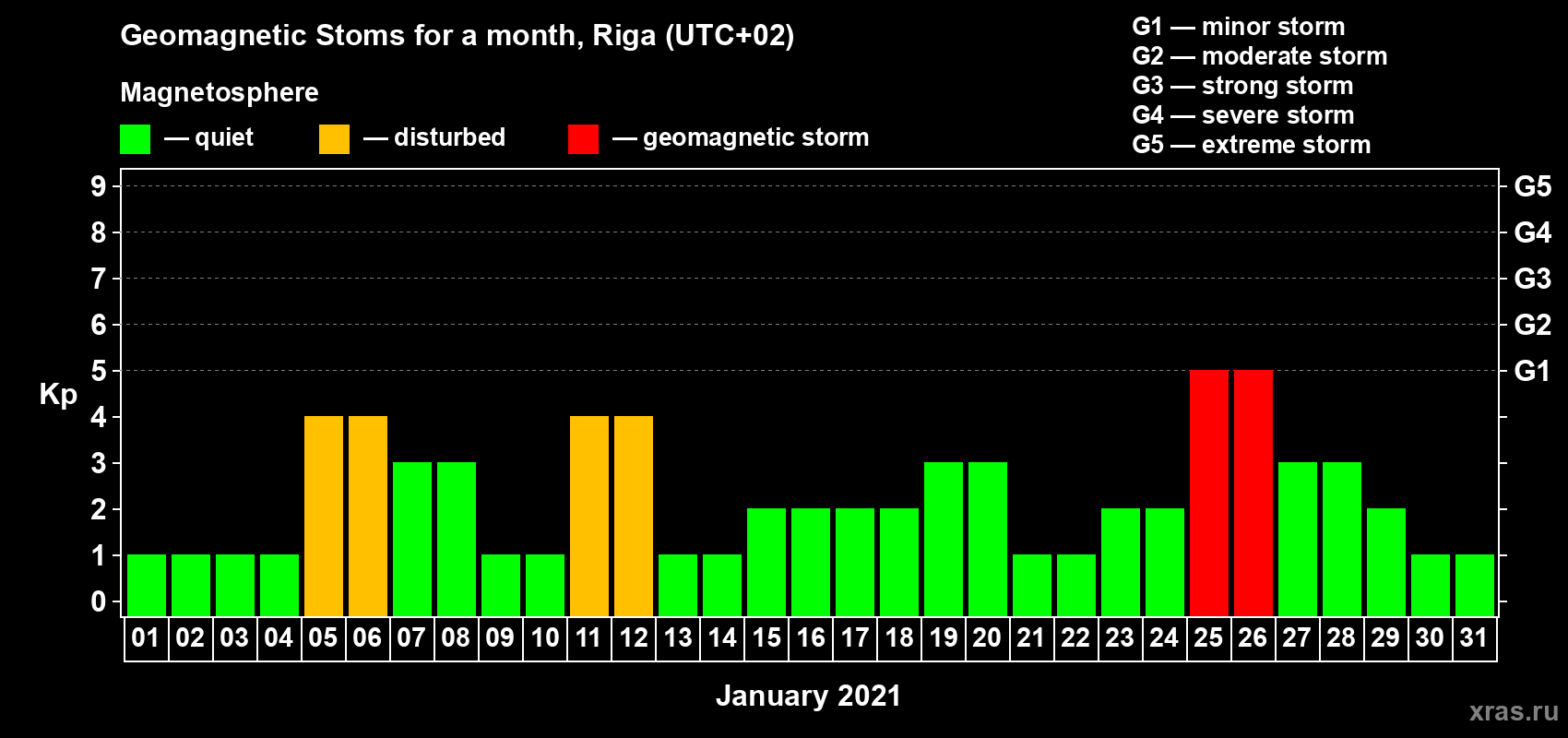Click day label 04 on the axis

pos(279,637)
